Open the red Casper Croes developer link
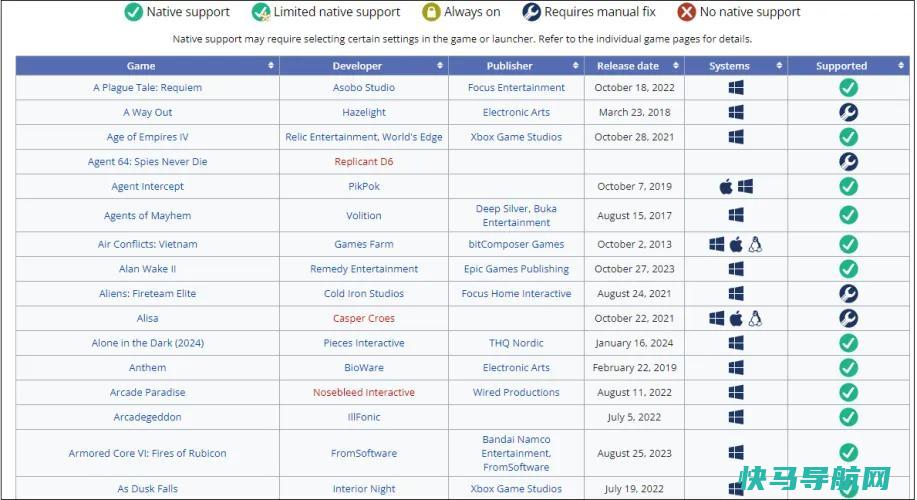This screenshot has width=917, height=500. tap(364, 318)
